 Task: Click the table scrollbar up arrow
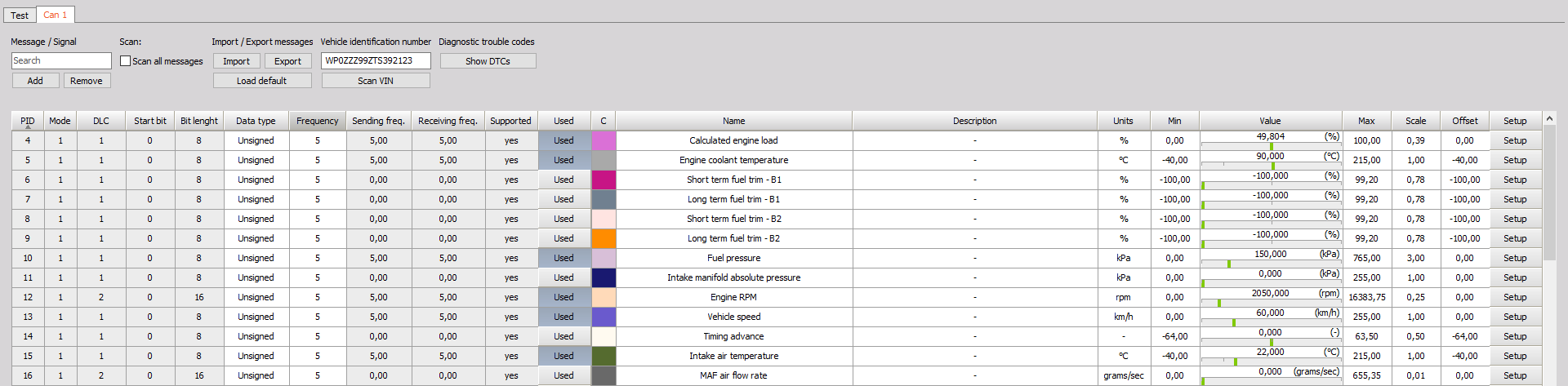(x=1549, y=119)
